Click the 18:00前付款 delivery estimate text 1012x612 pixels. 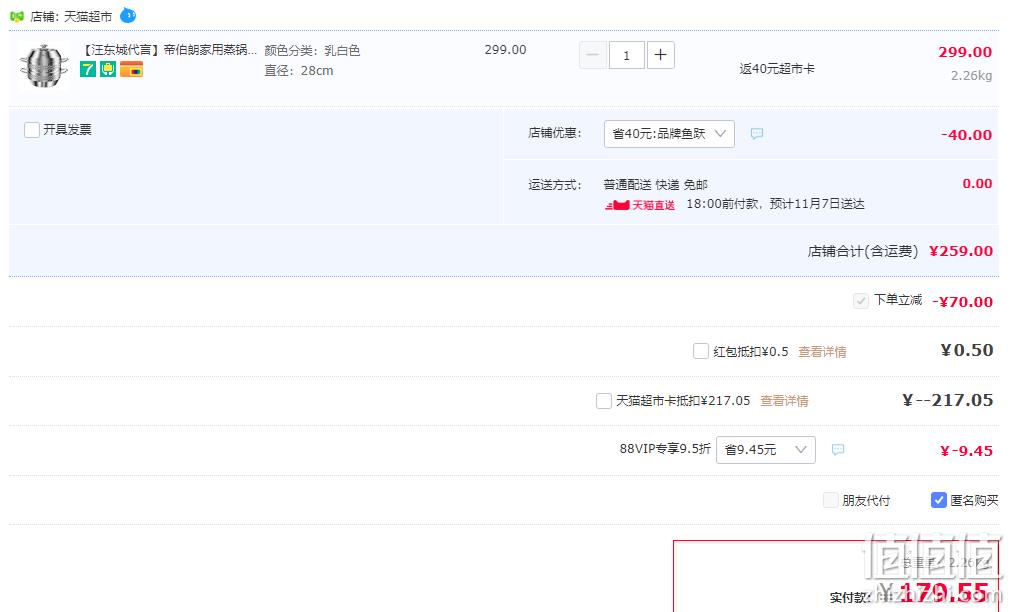point(775,204)
